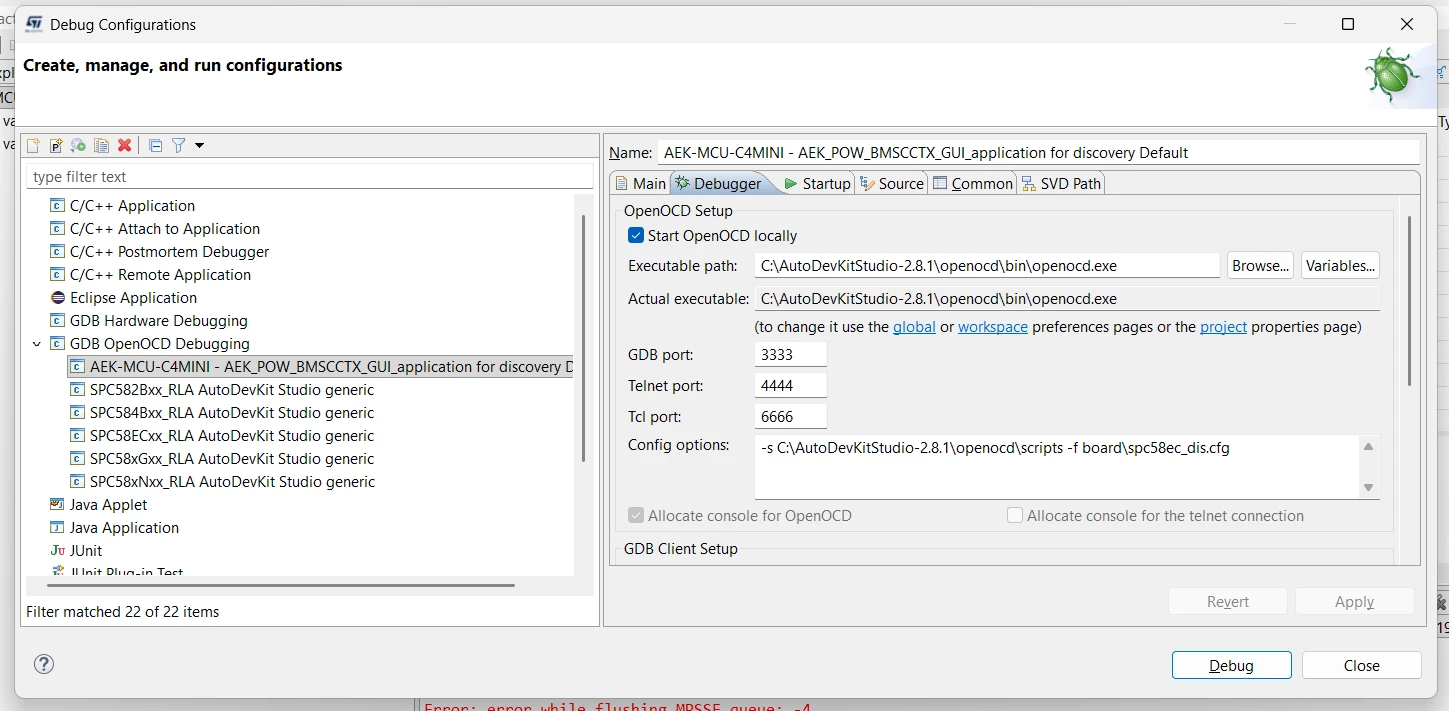Select SPC58ECxx_RLA AutoDevKit Studio generic
The image size is (1449, 711).
(x=232, y=436)
